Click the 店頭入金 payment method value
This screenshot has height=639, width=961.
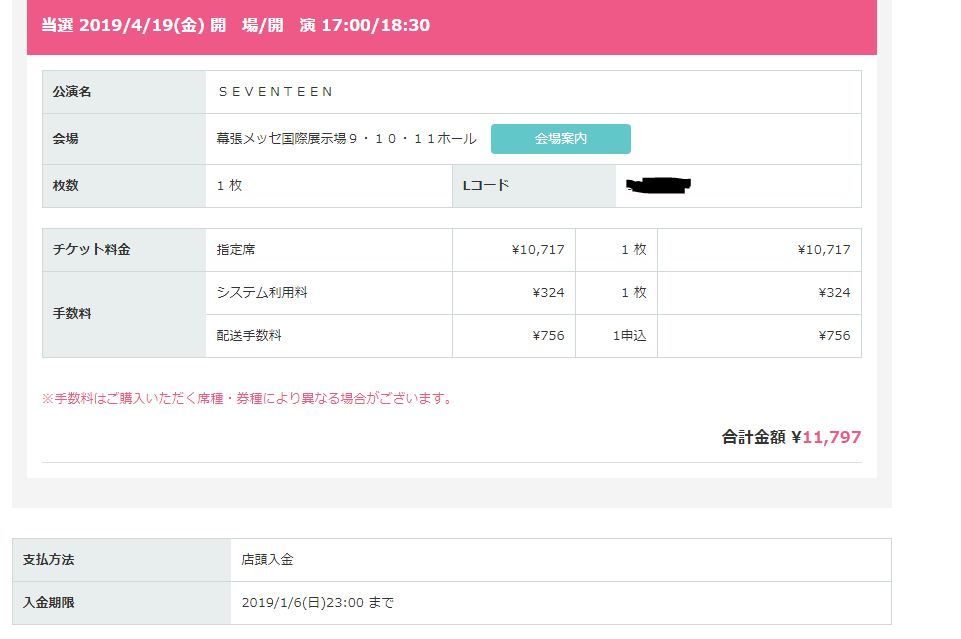point(267,560)
